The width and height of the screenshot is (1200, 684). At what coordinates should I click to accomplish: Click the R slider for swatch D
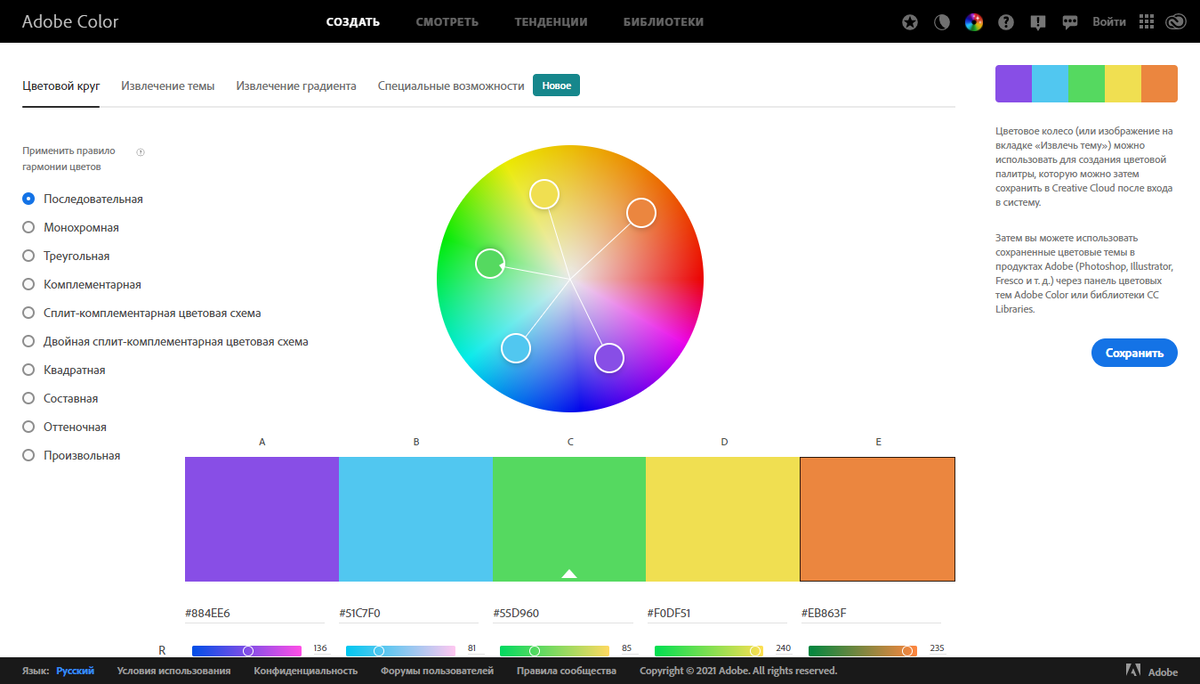709,651
